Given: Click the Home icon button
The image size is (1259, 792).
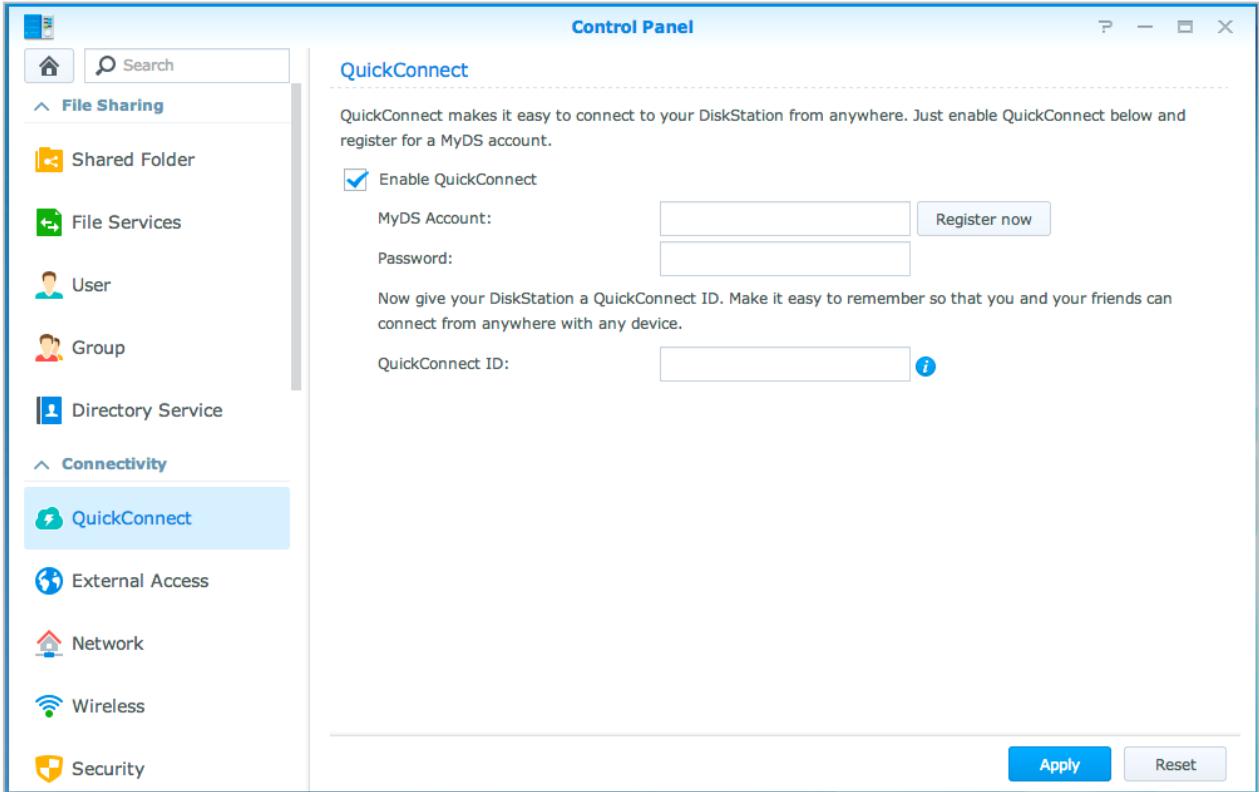Looking at the screenshot, I should (48, 66).
